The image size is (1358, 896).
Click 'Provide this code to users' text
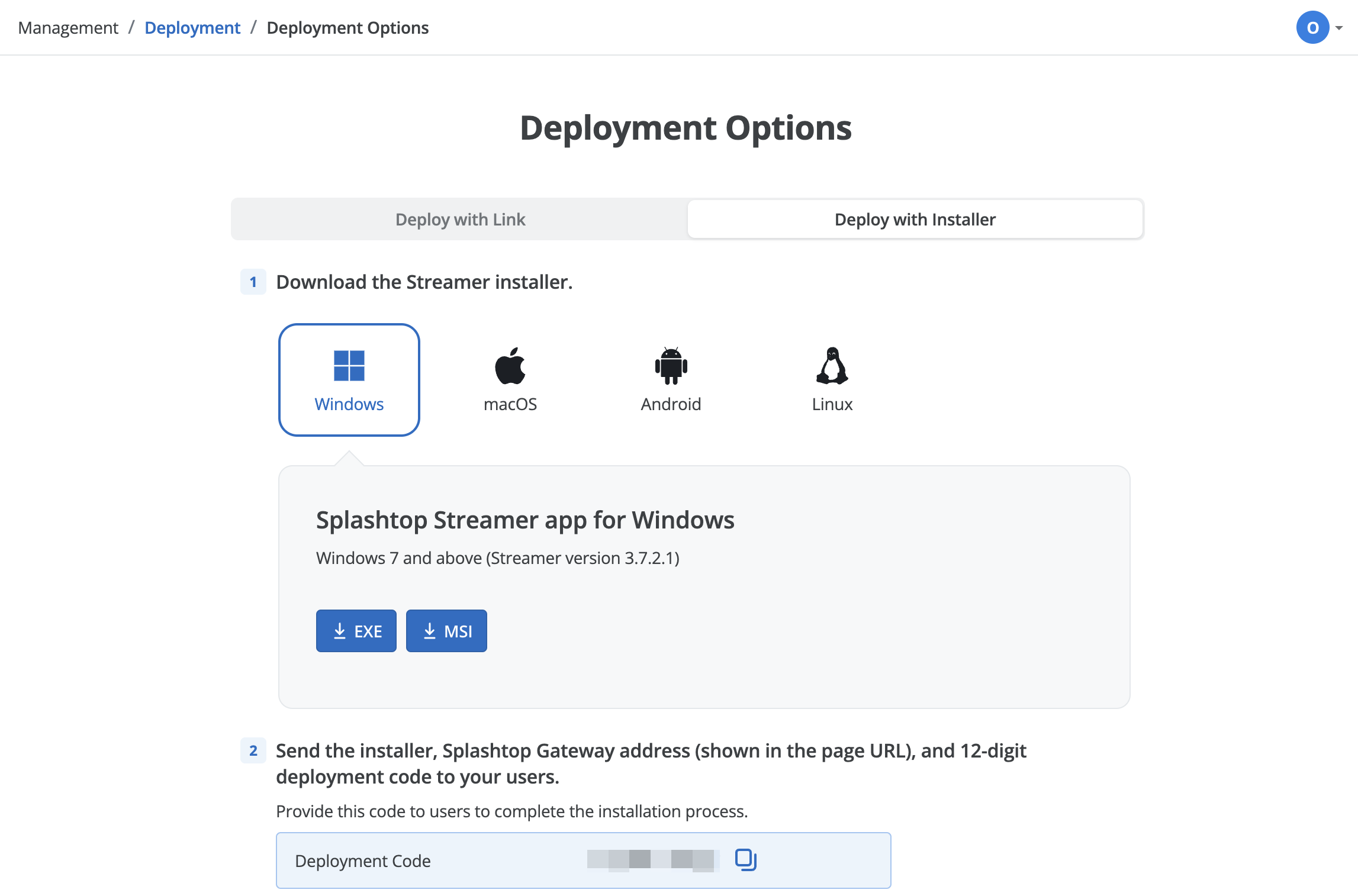click(512, 811)
